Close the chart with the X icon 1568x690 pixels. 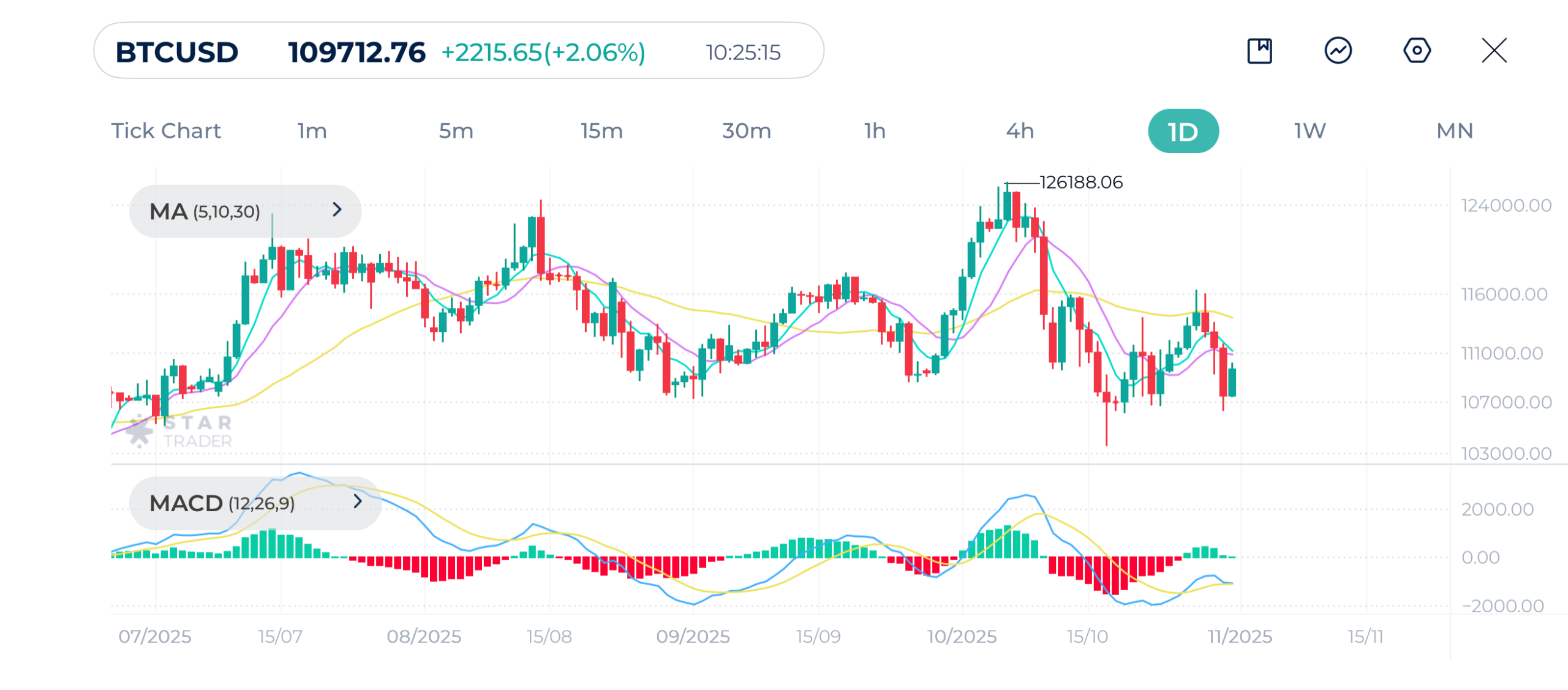[x=1494, y=51]
